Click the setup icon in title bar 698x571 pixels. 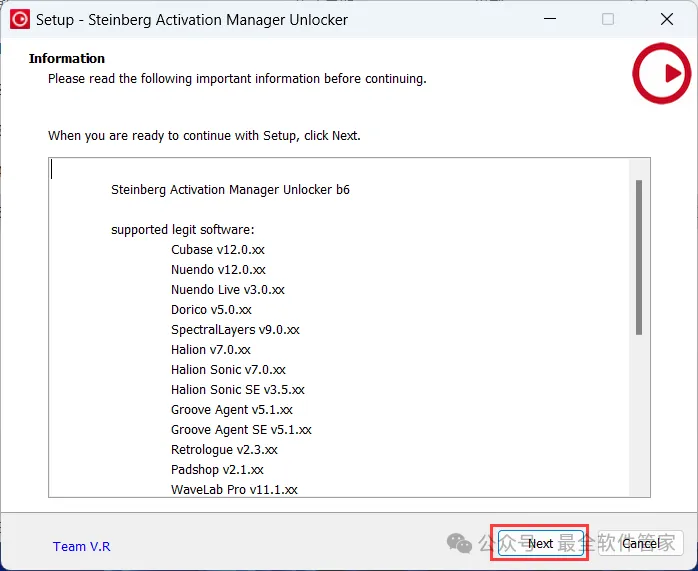pos(19,19)
